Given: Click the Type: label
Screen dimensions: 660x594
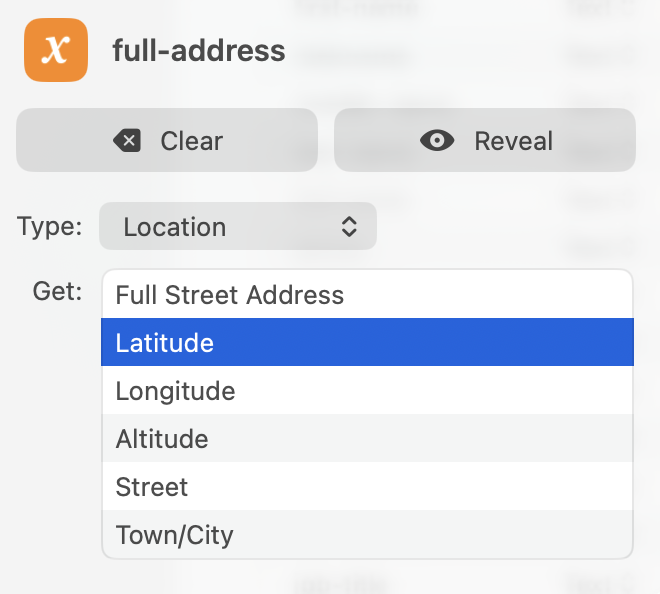Looking at the screenshot, I should click(x=50, y=227).
